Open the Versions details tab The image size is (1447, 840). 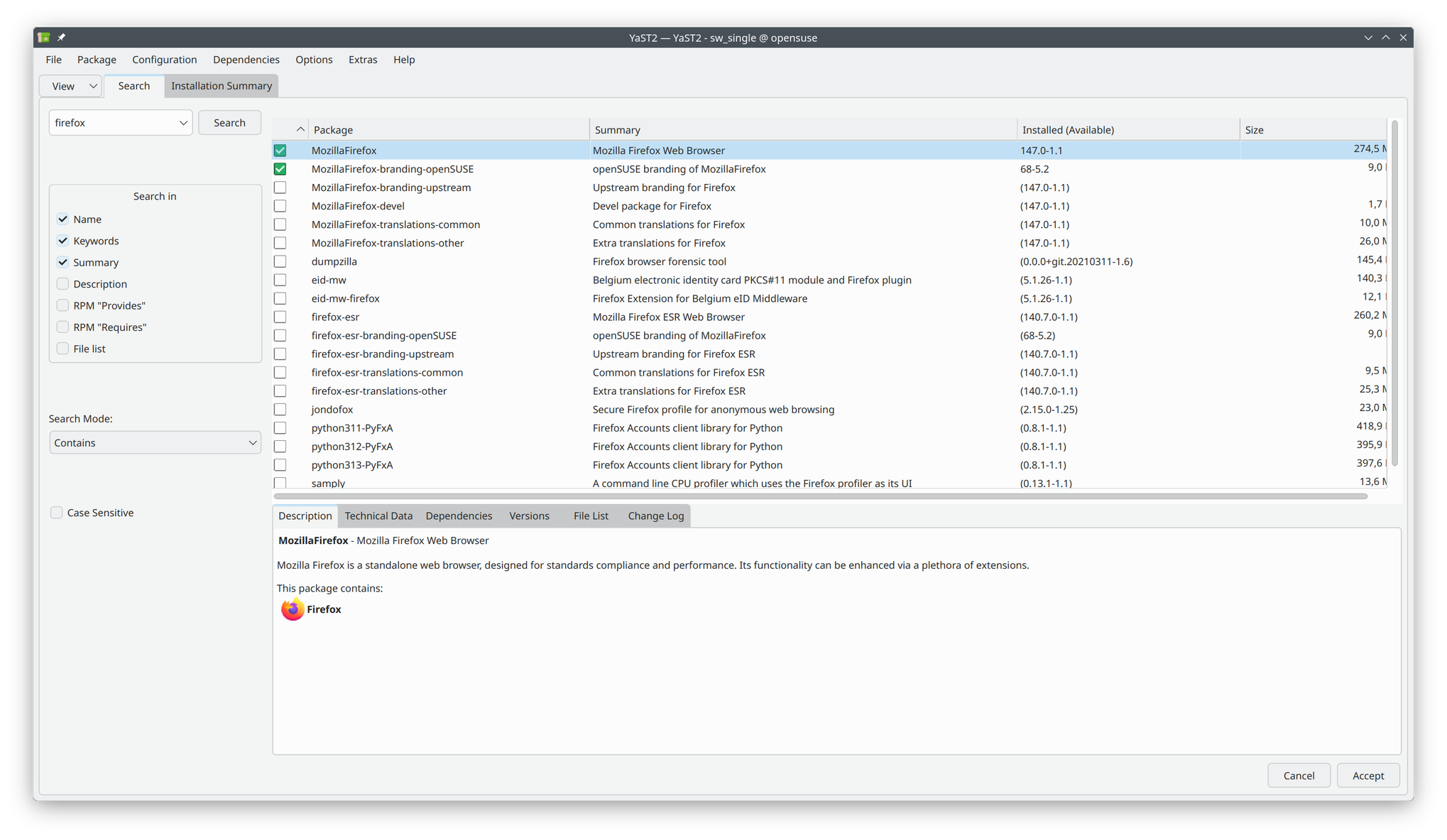pos(529,516)
